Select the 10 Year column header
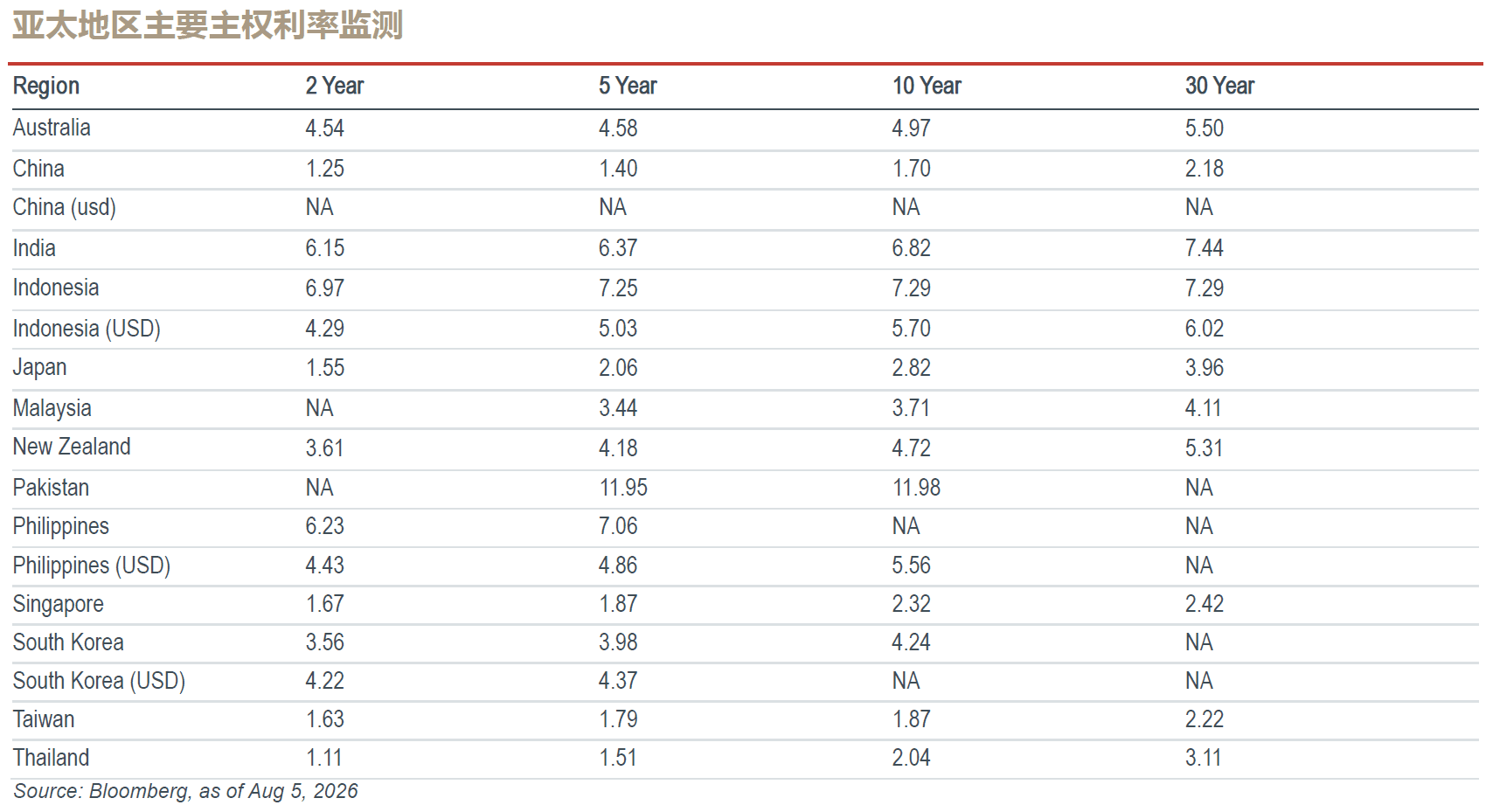 coord(927,86)
